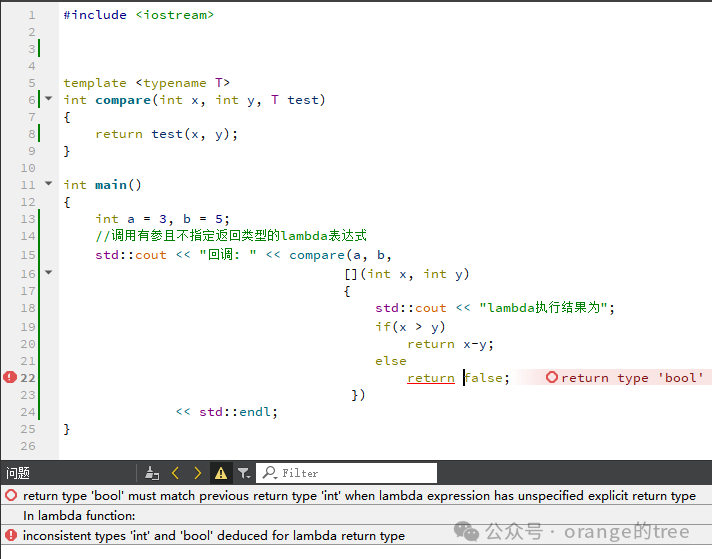Screen dimensions: 712x559
Task: Click the 'lambda执行结果为' string on line 18
Action: click(x=544, y=308)
